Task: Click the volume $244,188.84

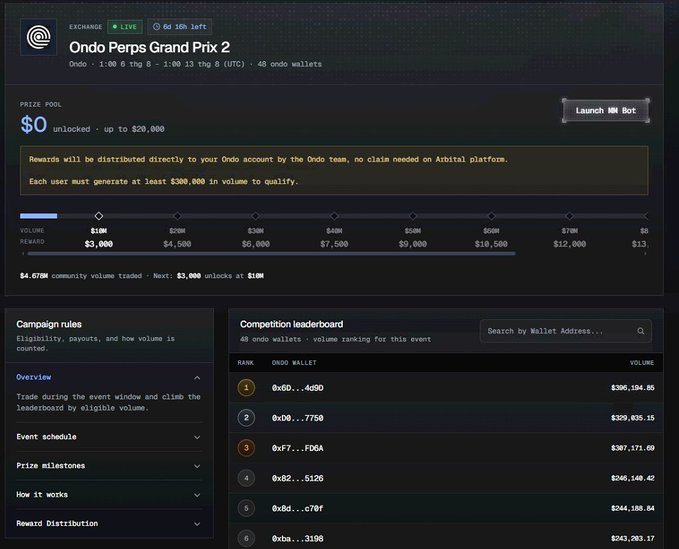Action: 633,508
